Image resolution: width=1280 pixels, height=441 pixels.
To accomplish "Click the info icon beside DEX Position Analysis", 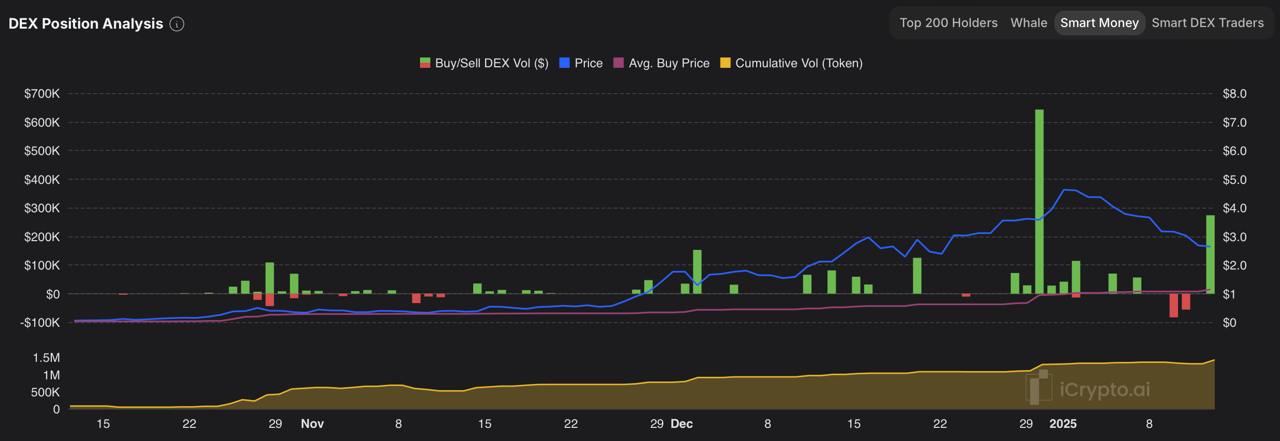I will coord(177,24).
